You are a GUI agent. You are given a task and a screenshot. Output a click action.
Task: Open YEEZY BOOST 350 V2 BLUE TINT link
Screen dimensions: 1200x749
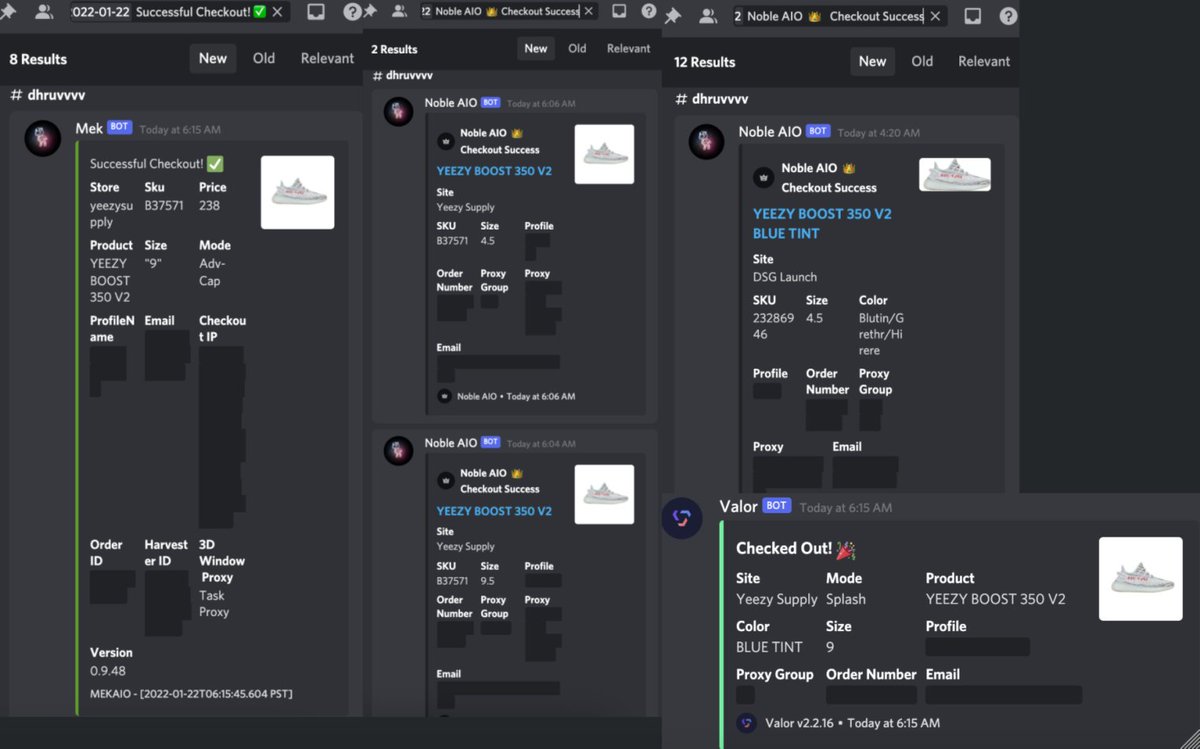coord(822,223)
